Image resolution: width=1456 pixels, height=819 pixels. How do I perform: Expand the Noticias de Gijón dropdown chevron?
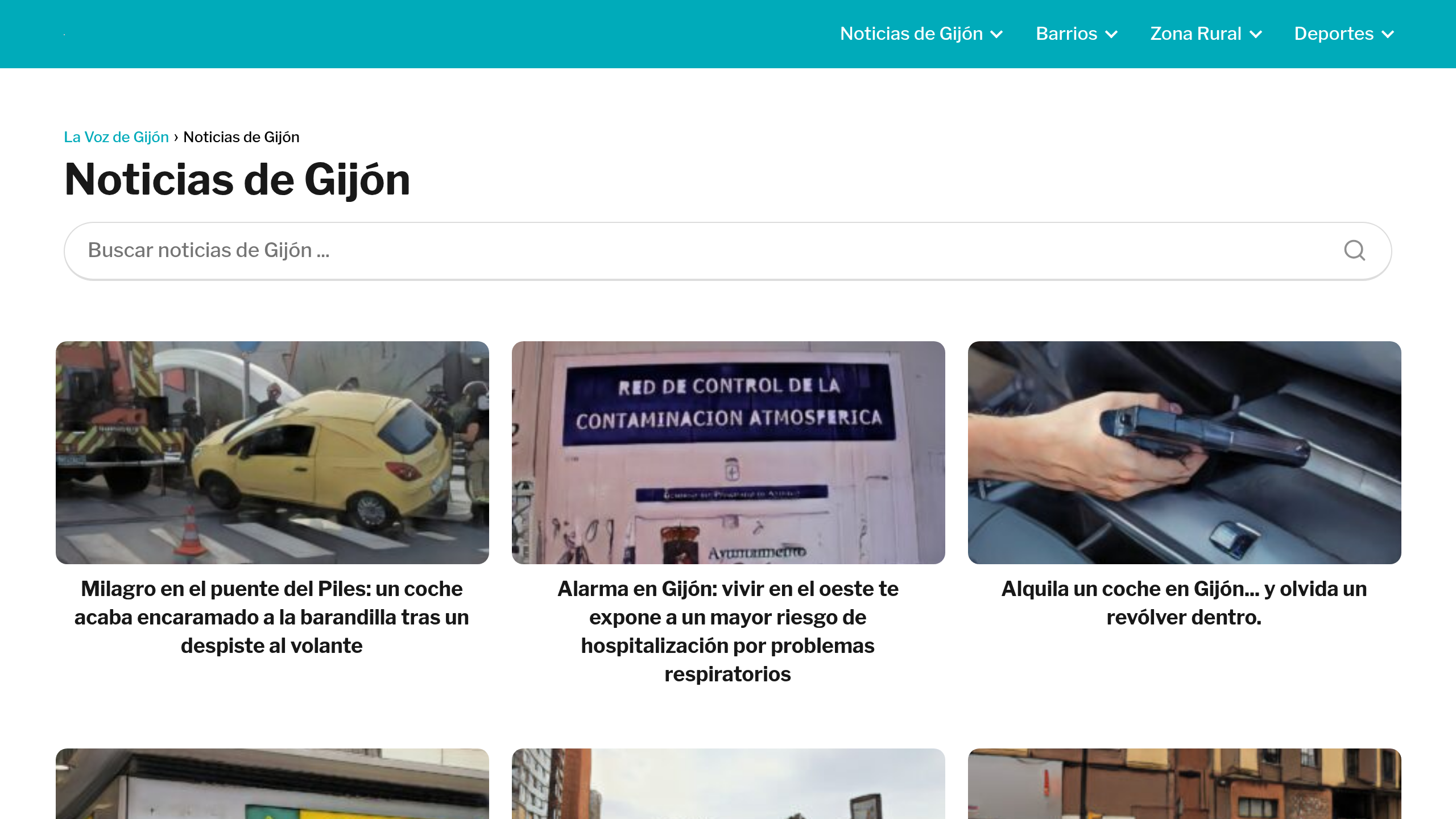[x=997, y=34]
